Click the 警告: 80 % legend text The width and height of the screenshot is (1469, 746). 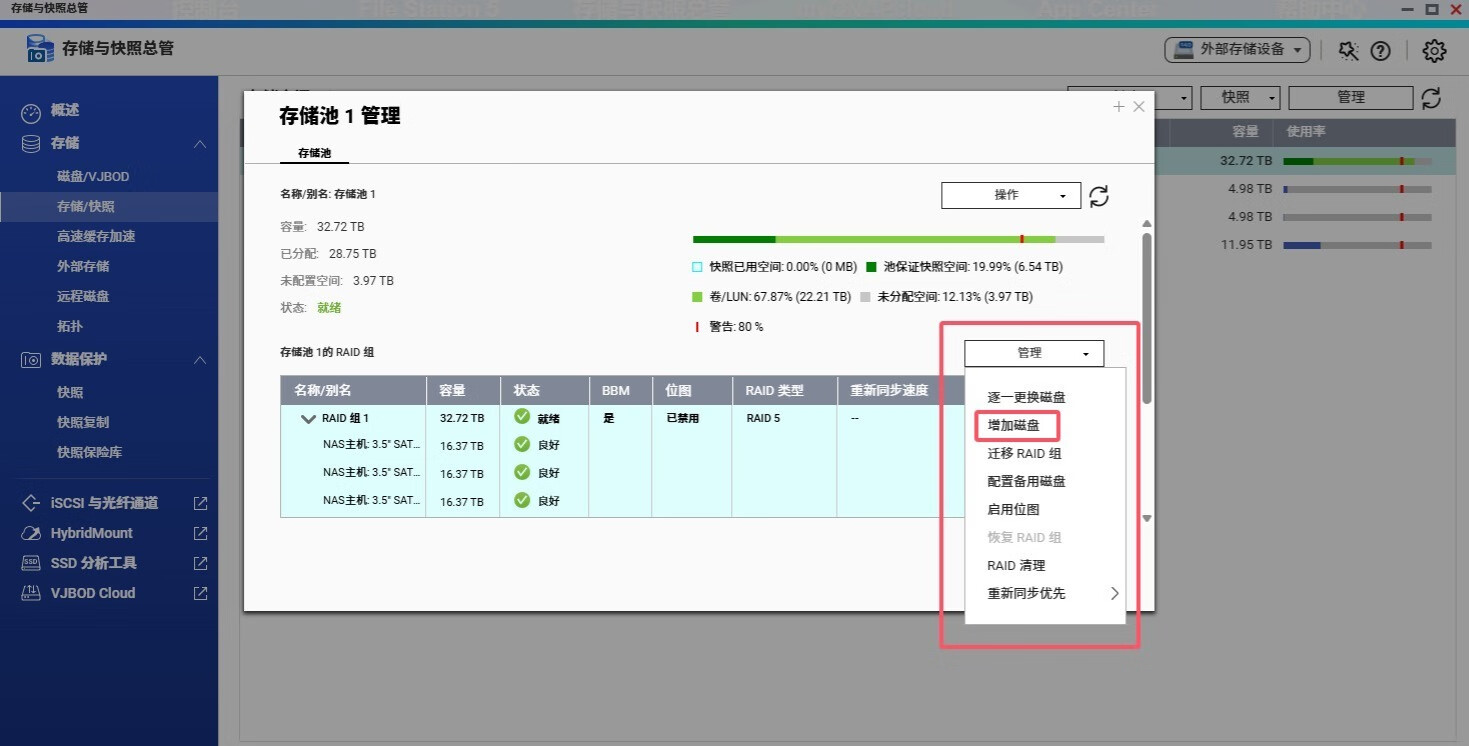coord(736,327)
